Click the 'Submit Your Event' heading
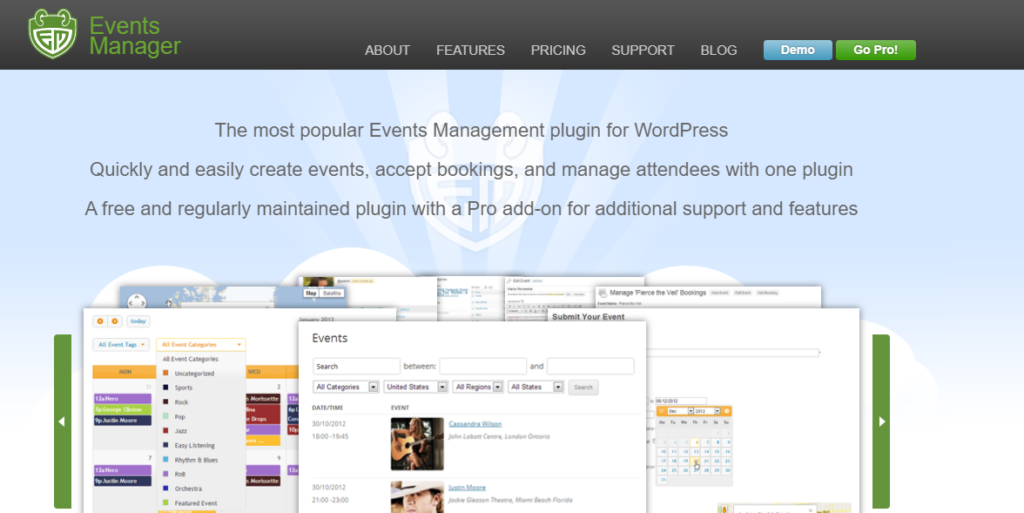This screenshot has width=1024, height=513. pos(588,317)
